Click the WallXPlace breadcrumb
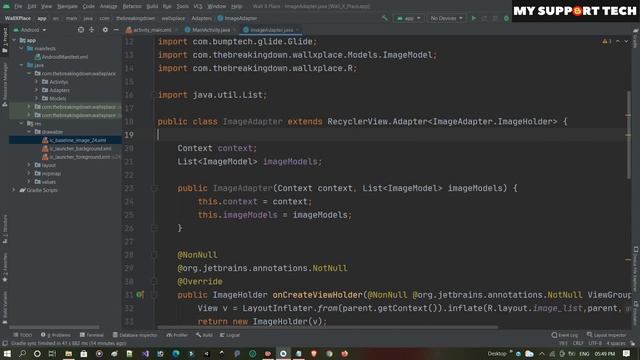 tap(18, 18)
